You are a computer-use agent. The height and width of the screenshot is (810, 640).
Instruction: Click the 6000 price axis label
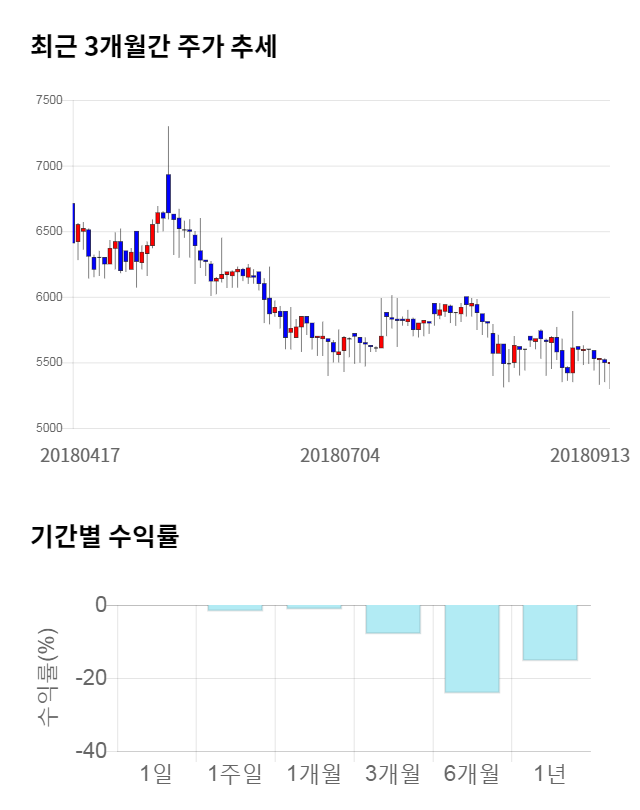pyautogui.click(x=48, y=297)
